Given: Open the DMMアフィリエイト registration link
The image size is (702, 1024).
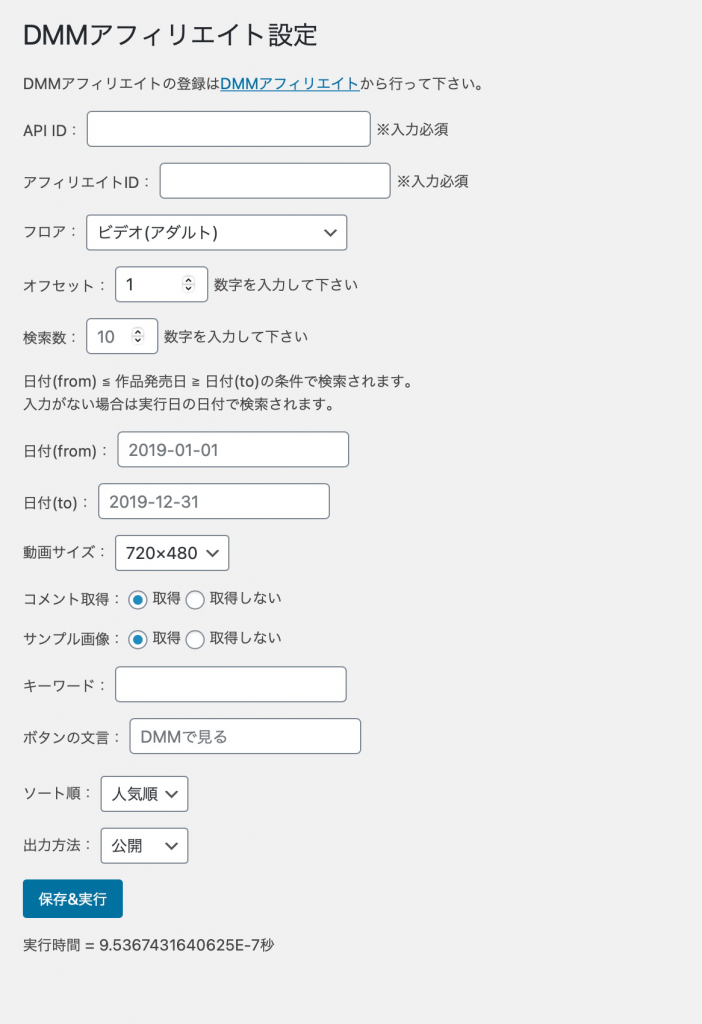Looking at the screenshot, I should click(290, 84).
